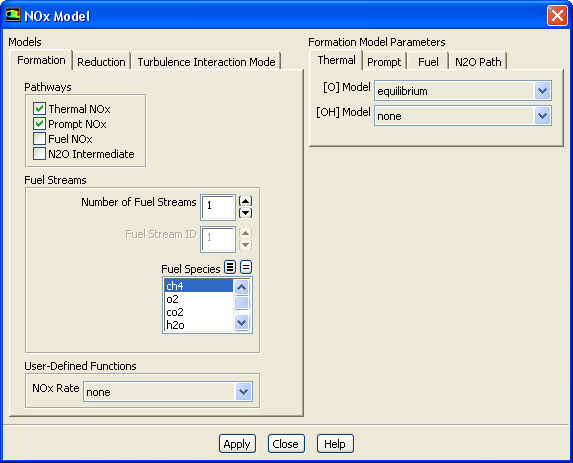
Task: Click the Fuel Species list scroll-up arrow
Action: pyautogui.click(x=241, y=287)
